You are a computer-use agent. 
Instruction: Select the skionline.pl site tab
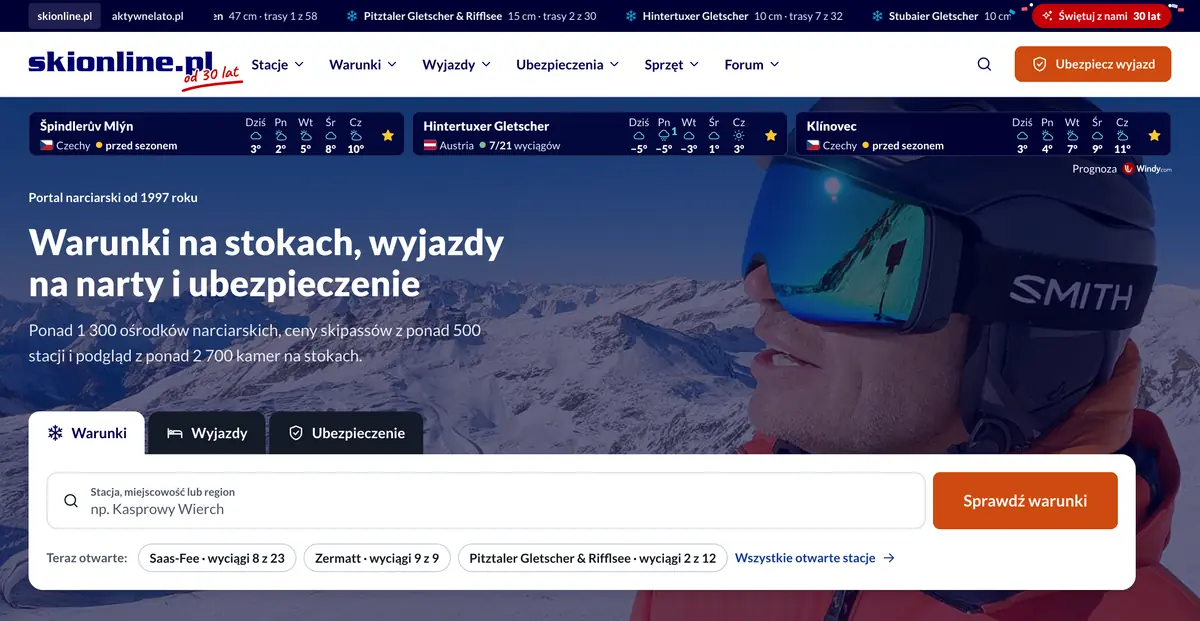coord(63,16)
